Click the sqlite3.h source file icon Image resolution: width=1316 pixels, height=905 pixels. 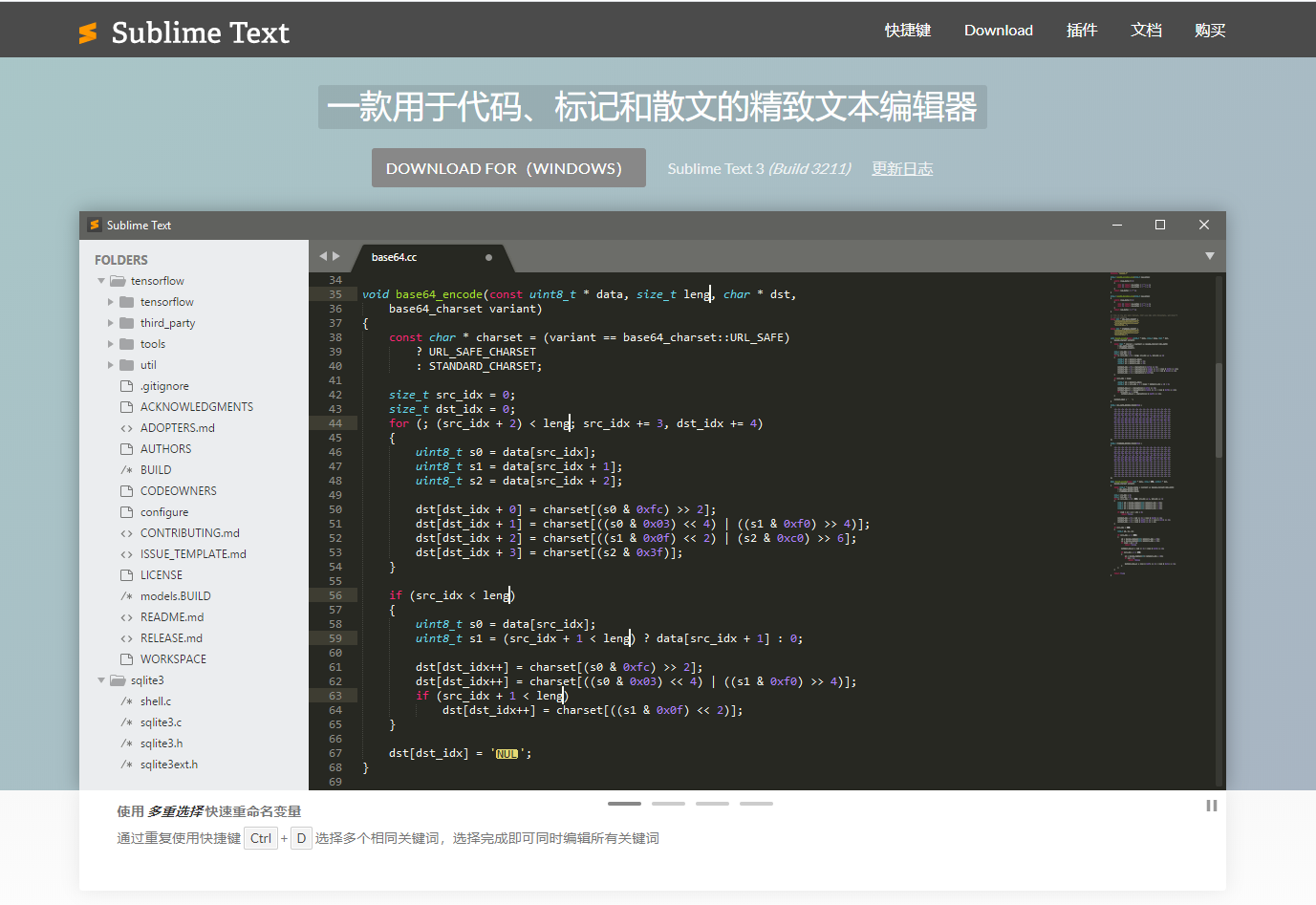[x=126, y=743]
